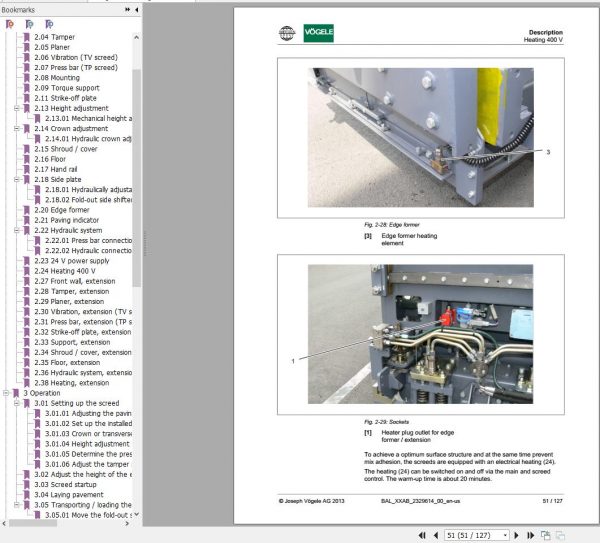Open bookmark 2.38 Heating, extension
This screenshot has height=543, width=600.
point(72,383)
